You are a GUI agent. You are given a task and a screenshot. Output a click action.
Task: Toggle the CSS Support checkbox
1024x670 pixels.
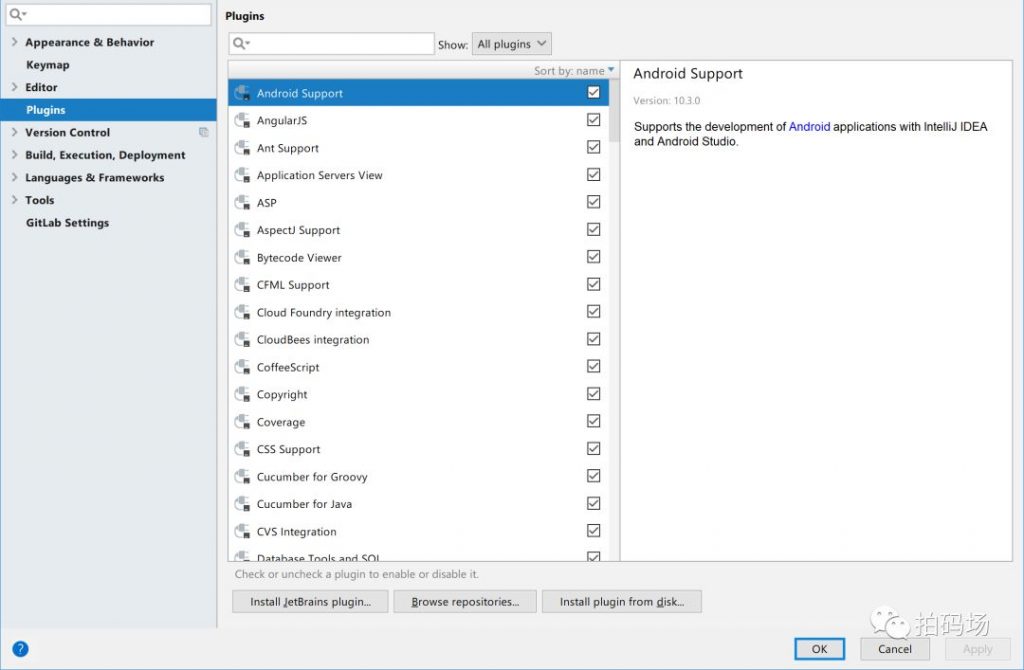click(x=593, y=449)
